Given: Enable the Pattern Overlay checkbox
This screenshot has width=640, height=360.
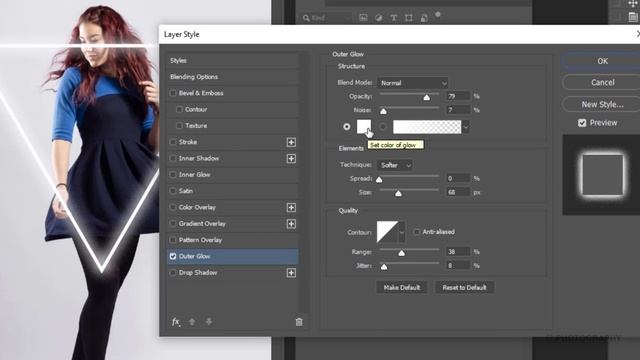Looking at the screenshot, I should tap(173, 240).
